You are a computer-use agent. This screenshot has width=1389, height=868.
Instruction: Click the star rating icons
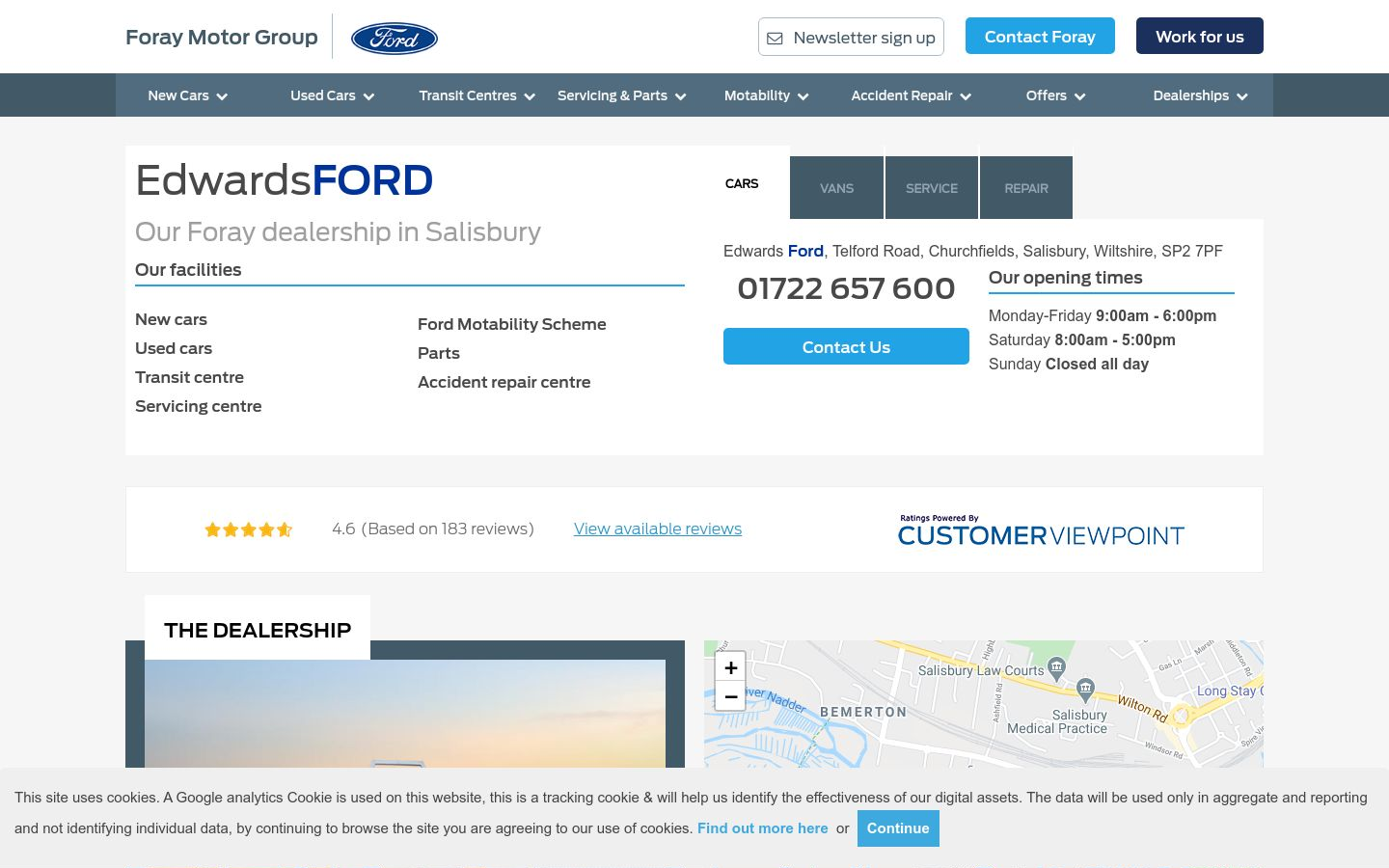pyautogui.click(x=249, y=529)
